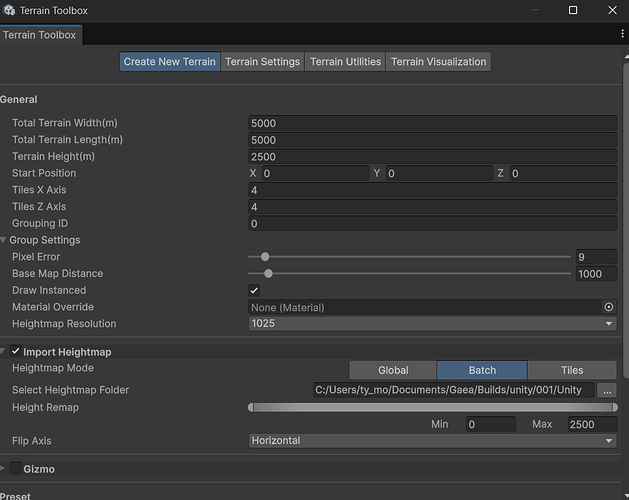The image size is (629, 500).
Task: Click the Base Map Distance value field
Action: point(597,274)
